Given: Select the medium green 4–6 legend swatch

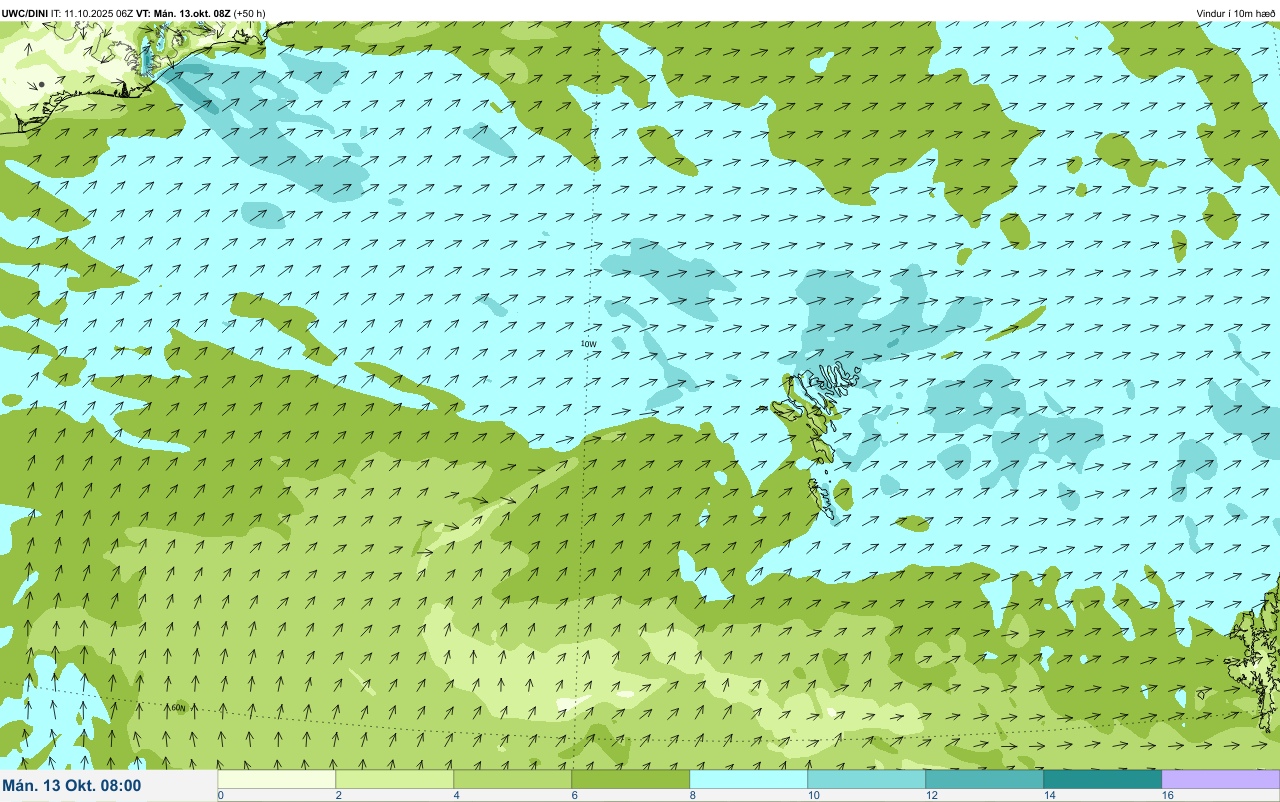Looking at the screenshot, I should 513,779.
